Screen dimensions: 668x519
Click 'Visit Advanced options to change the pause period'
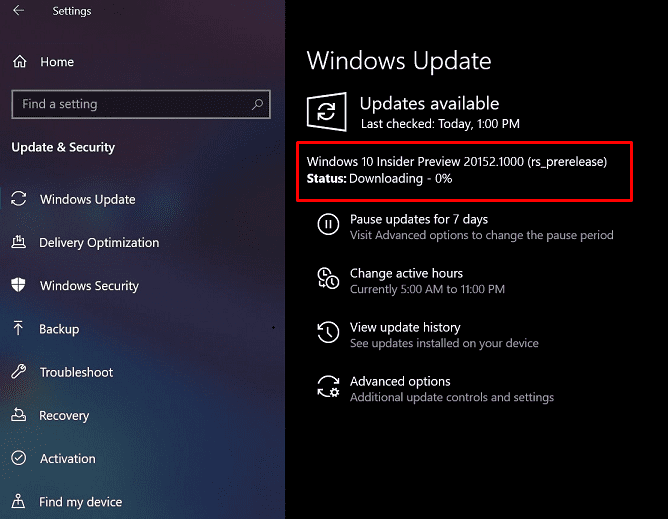click(x=482, y=235)
